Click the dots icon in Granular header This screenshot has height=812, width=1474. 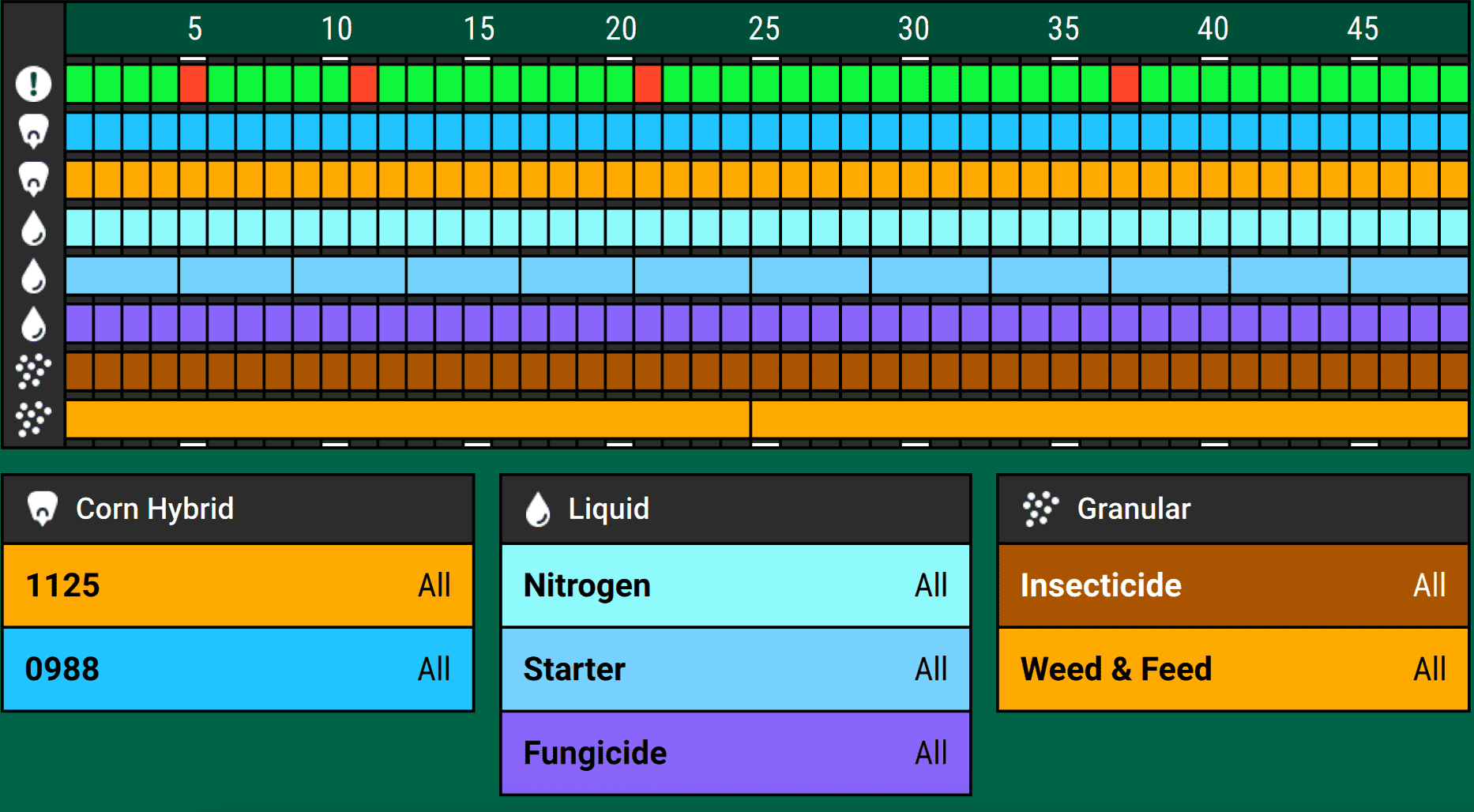1040,509
